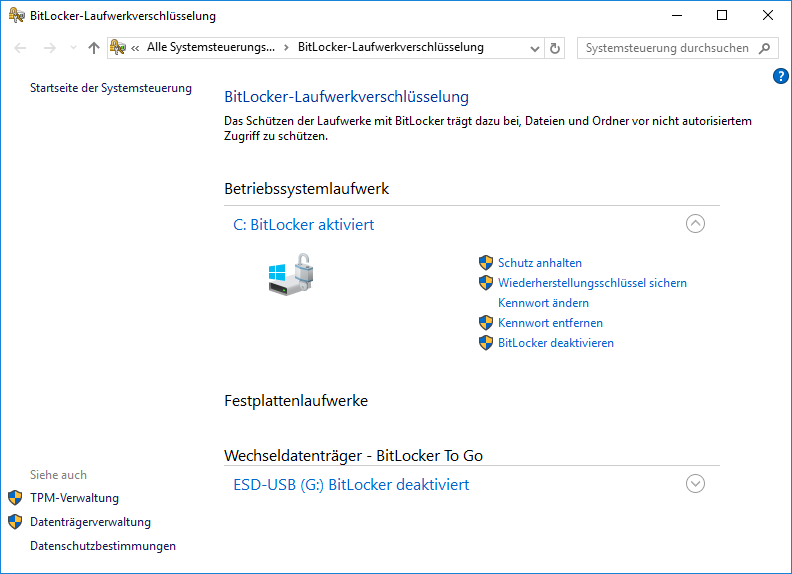
Task: Maximize the BitLocker window
Action: coord(722,15)
